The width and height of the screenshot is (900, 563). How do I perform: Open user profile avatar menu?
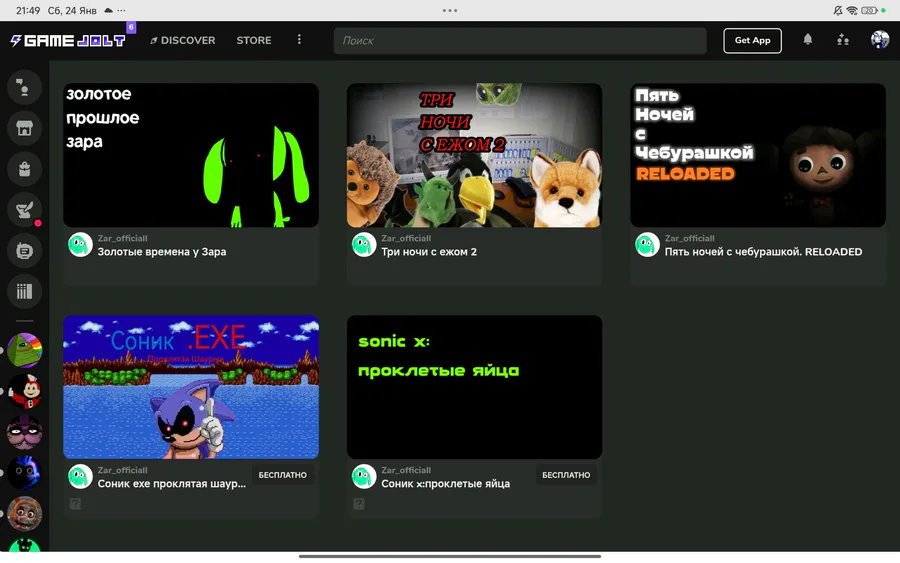(879, 40)
